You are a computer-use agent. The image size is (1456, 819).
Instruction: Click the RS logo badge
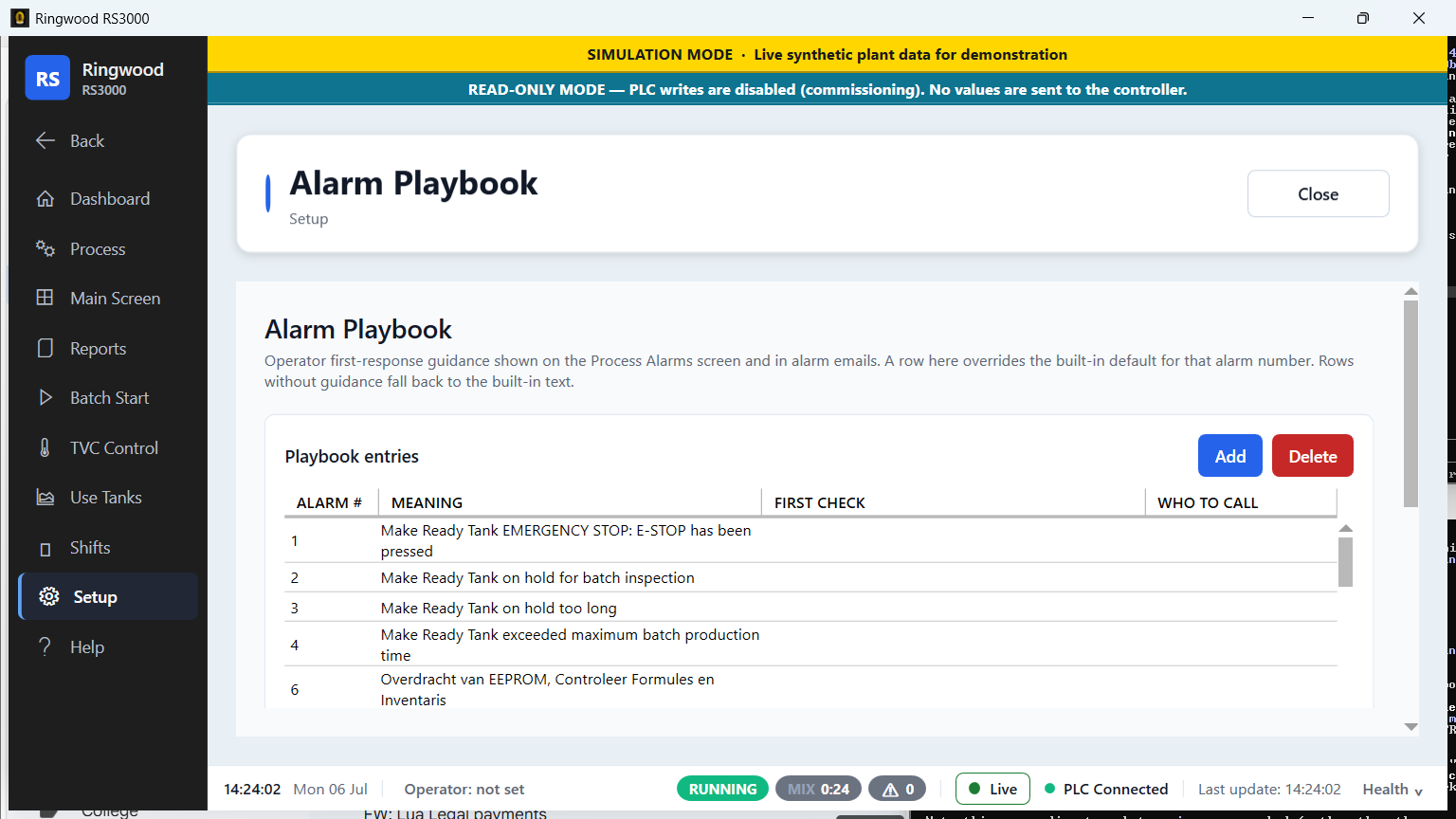pos(47,79)
